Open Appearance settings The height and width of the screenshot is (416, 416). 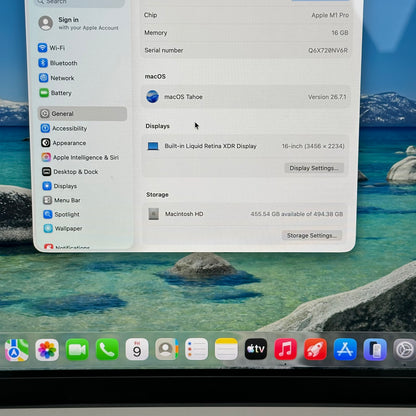pyautogui.click(x=64, y=143)
